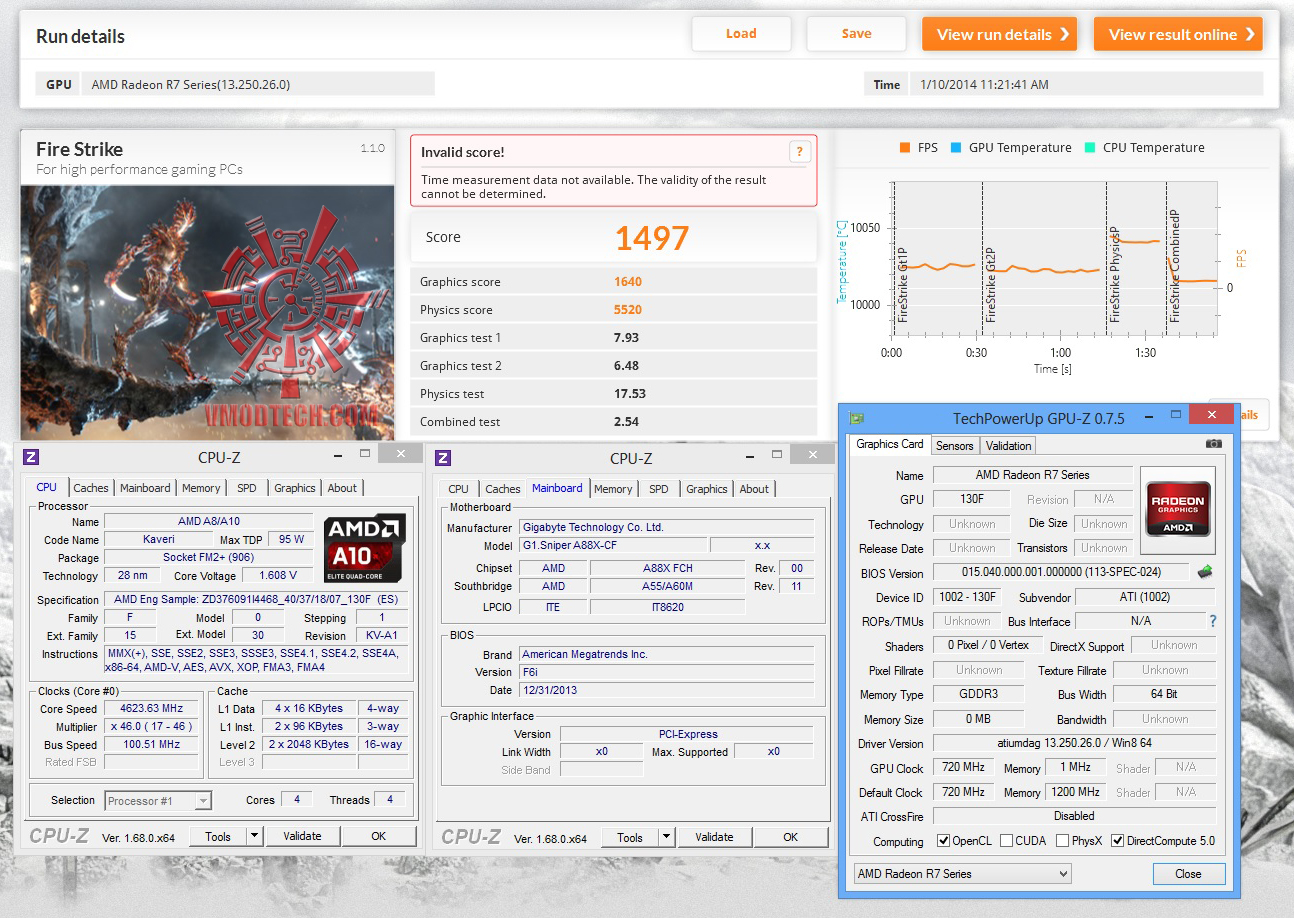Expand the Tools arrow in the CPU-tab CPU-Z window
This screenshot has width=1294, height=918.
[x=254, y=837]
